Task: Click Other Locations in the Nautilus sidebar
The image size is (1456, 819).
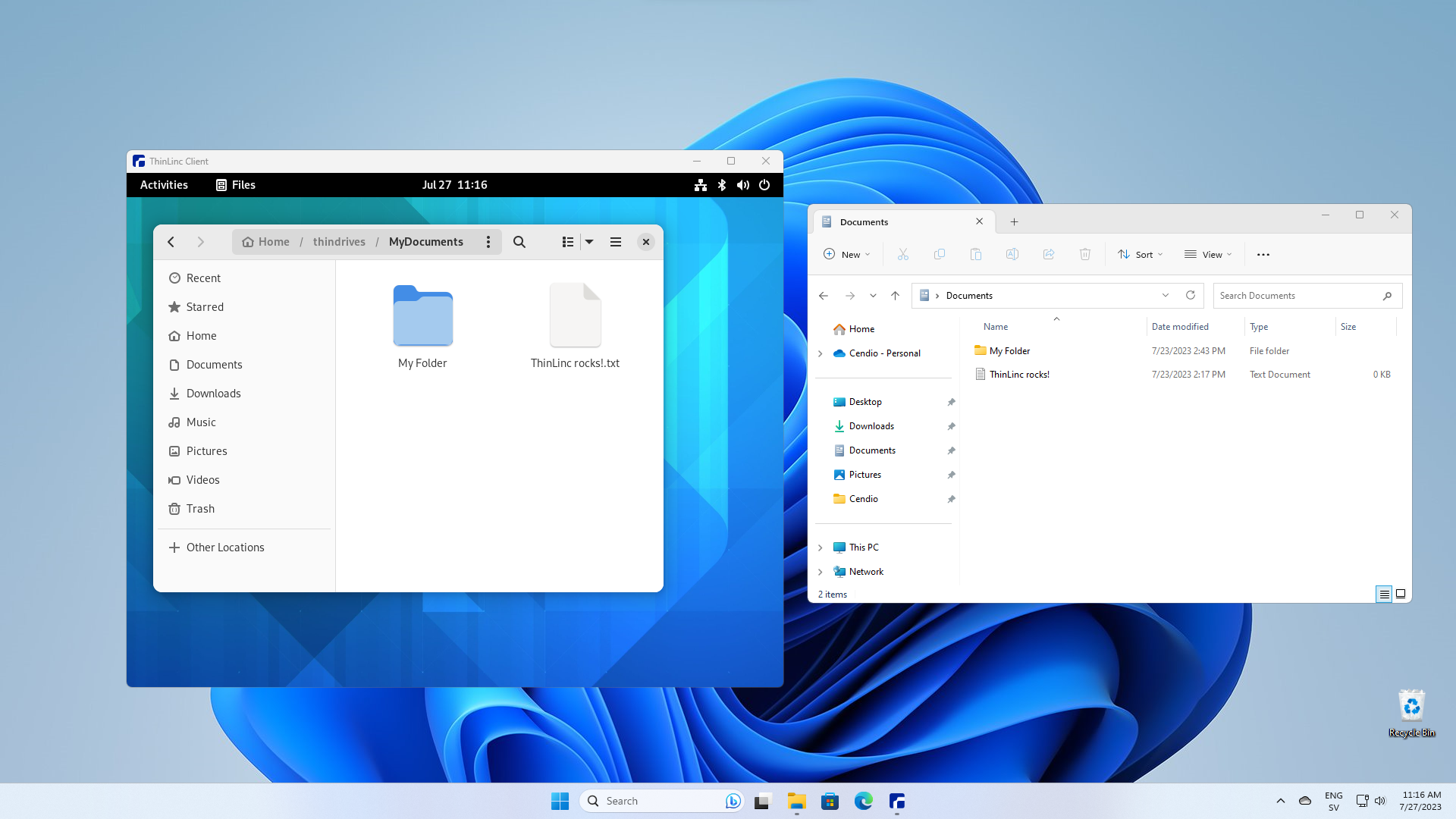Action: [x=224, y=547]
